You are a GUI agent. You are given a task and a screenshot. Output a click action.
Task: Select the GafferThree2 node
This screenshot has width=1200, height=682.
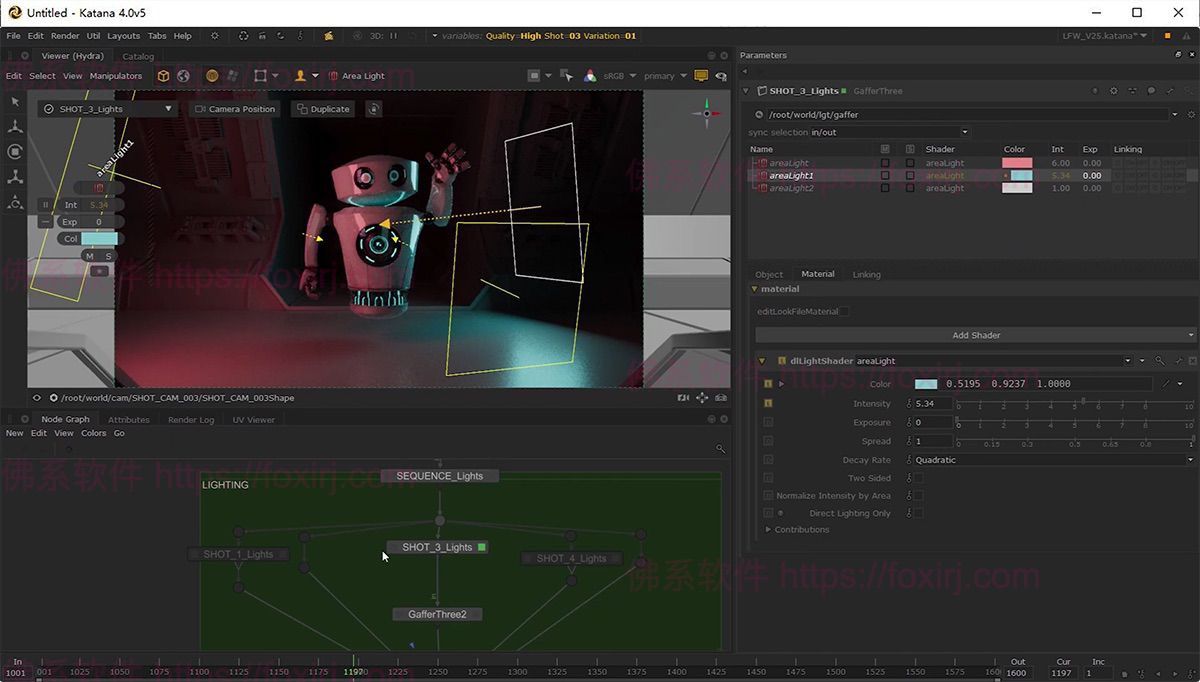click(x=437, y=614)
